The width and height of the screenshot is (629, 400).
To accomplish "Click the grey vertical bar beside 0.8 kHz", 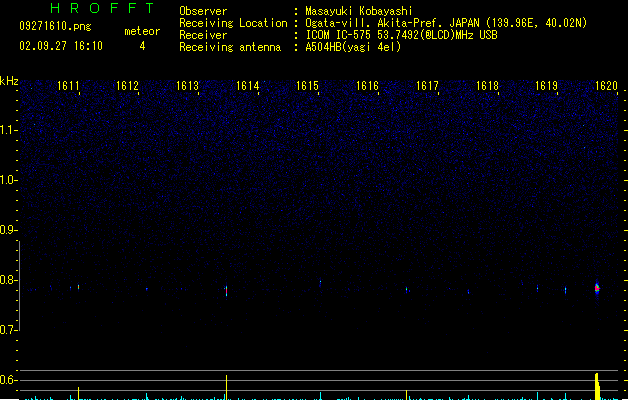I will [x=19, y=286].
